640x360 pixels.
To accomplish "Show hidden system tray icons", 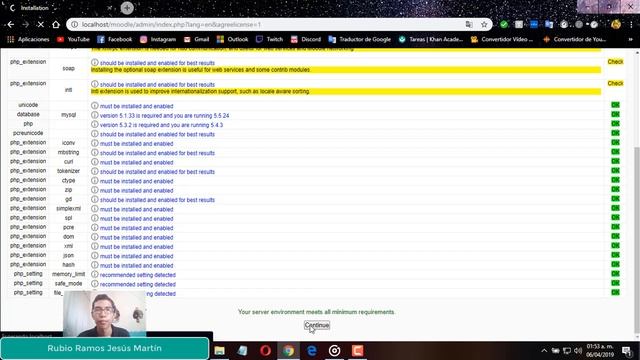I will [x=544, y=351].
